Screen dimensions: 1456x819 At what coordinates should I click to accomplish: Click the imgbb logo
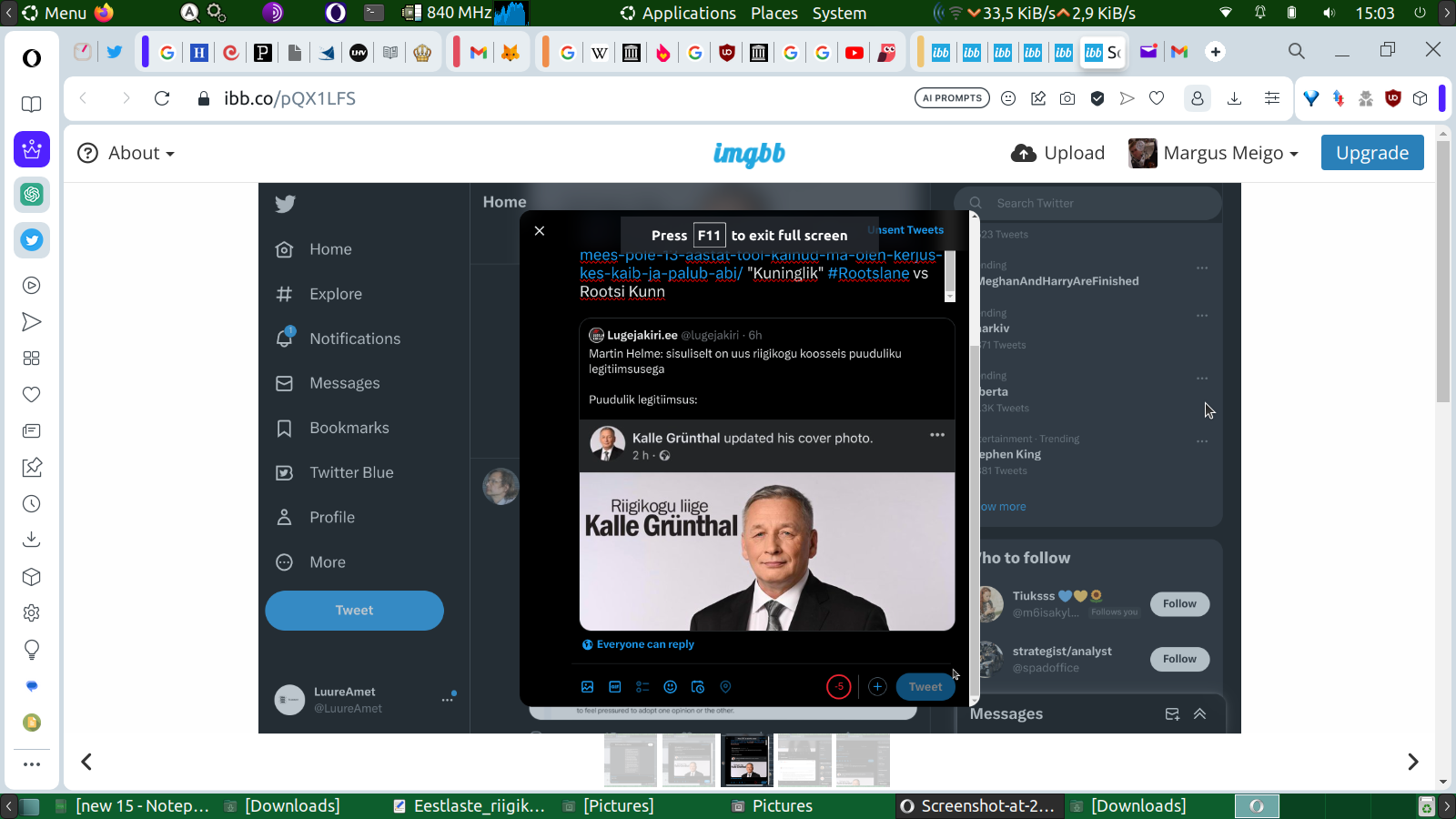[x=749, y=154]
